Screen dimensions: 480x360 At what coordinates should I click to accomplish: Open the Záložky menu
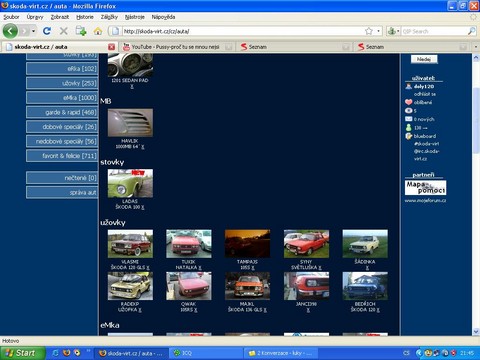tap(109, 17)
